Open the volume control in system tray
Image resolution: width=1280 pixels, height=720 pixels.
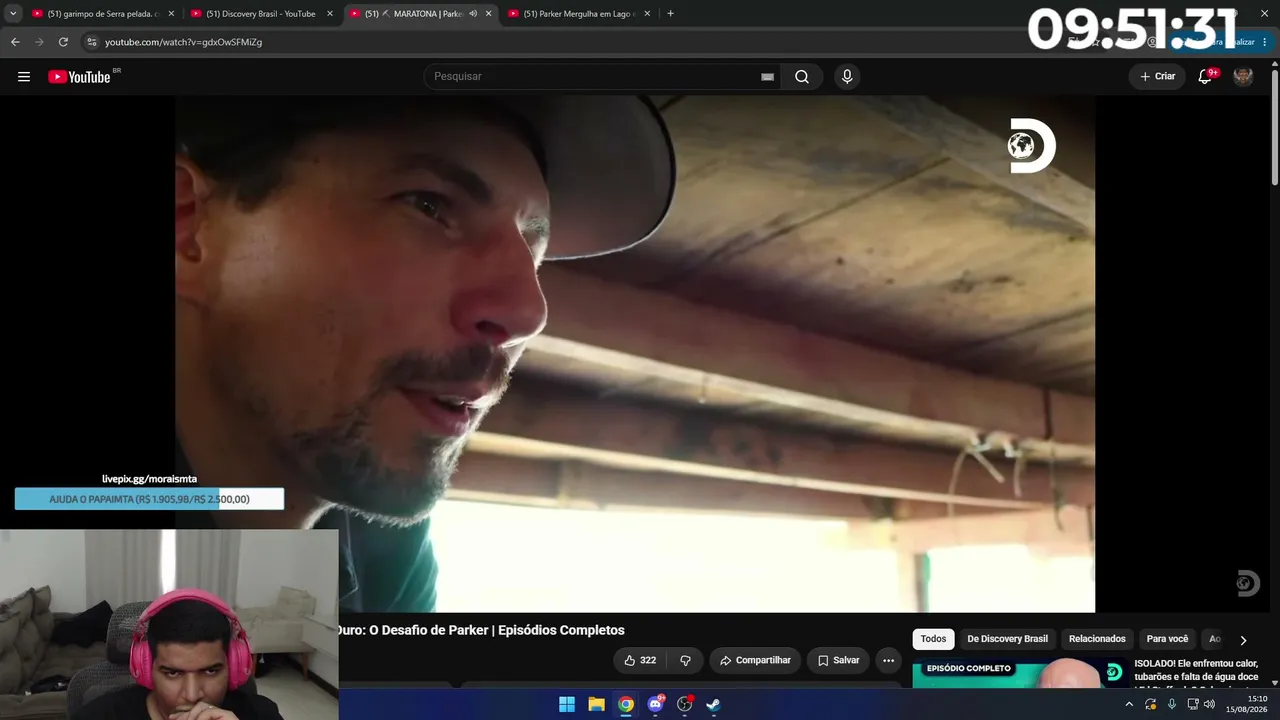[1210, 704]
